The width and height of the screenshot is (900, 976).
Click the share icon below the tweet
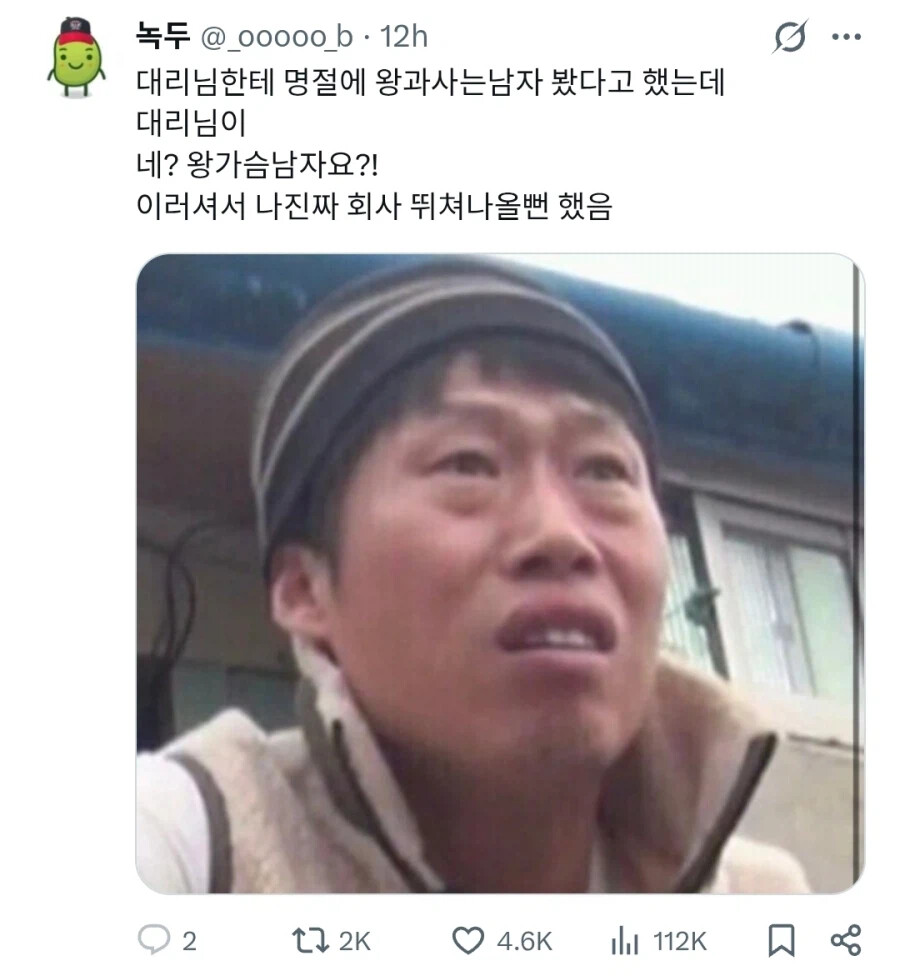pyautogui.click(x=846, y=941)
